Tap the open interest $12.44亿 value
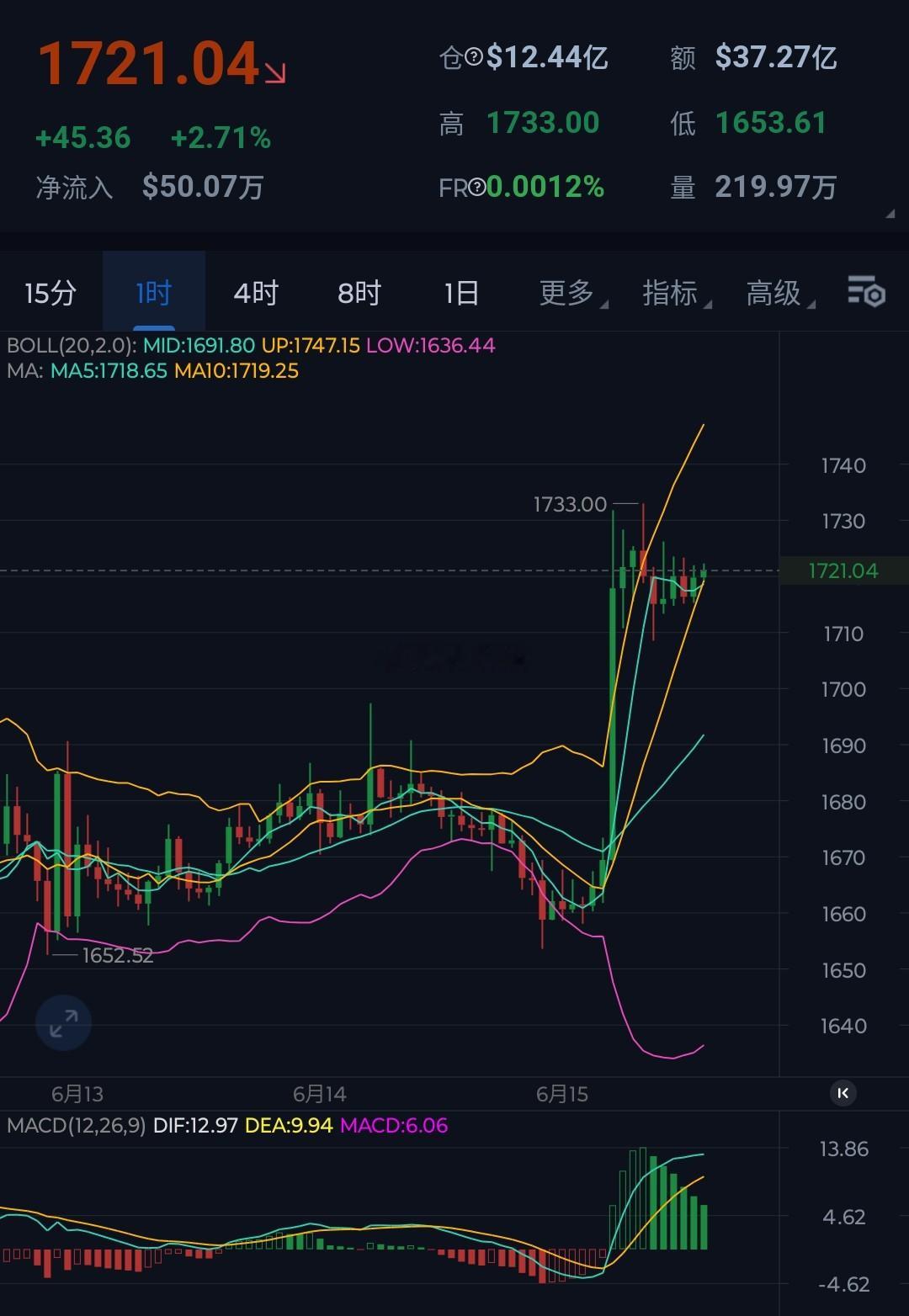Image resolution: width=909 pixels, height=1316 pixels. click(x=547, y=58)
